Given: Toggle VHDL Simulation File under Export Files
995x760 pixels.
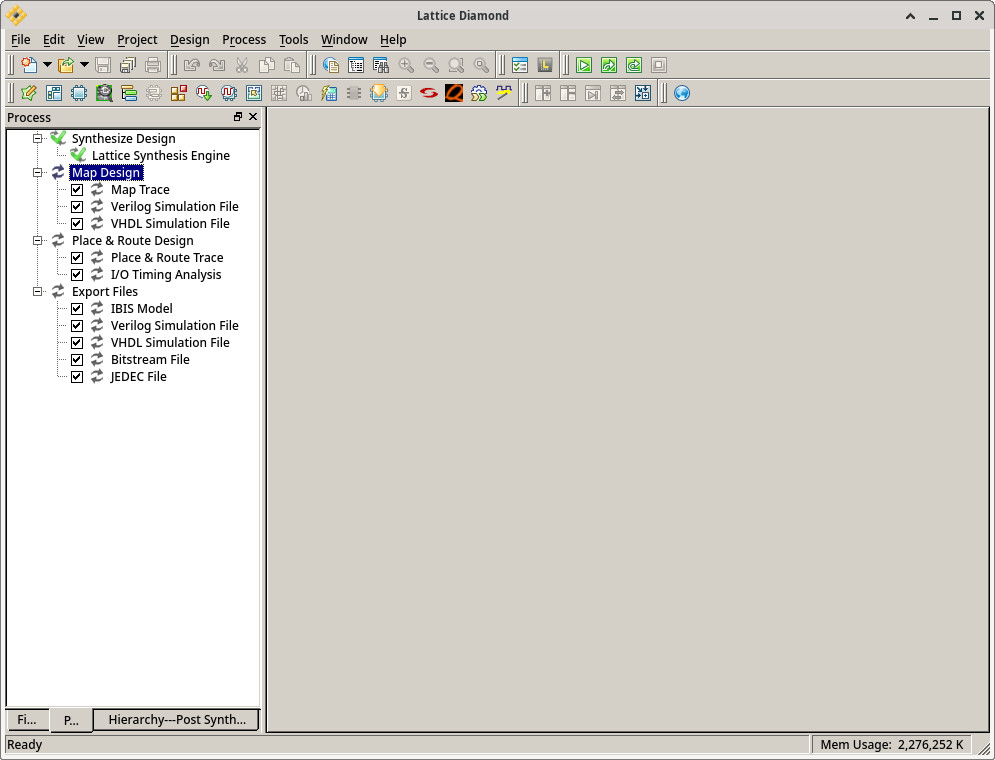Looking at the screenshot, I should pos(77,343).
